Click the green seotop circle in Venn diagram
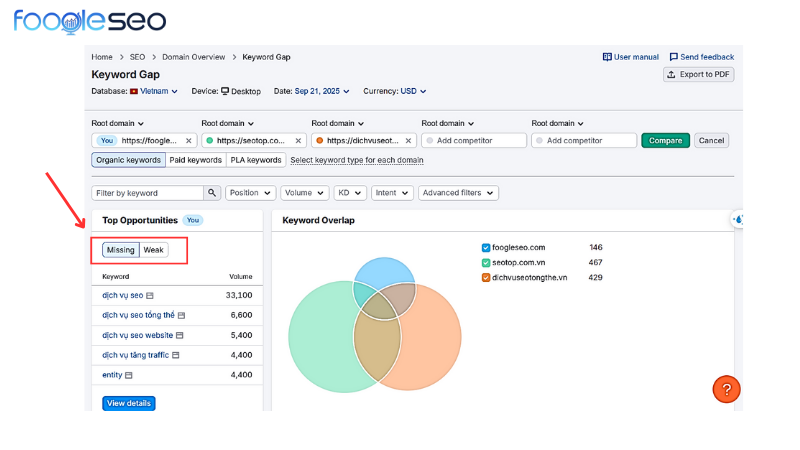Image resolution: width=800 pixels, height=450 pixels. coord(320,335)
